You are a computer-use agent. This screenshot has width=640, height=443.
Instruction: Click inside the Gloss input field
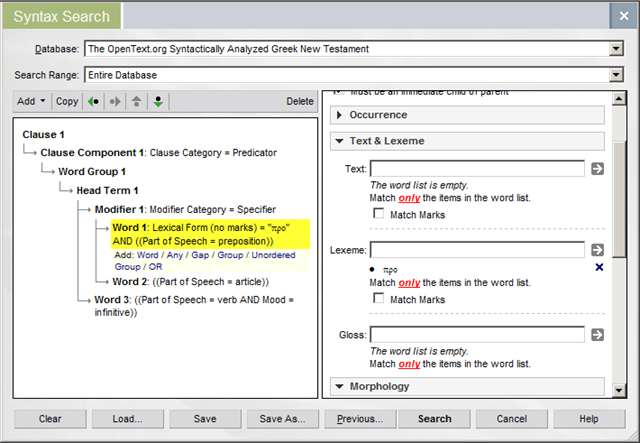pos(476,335)
